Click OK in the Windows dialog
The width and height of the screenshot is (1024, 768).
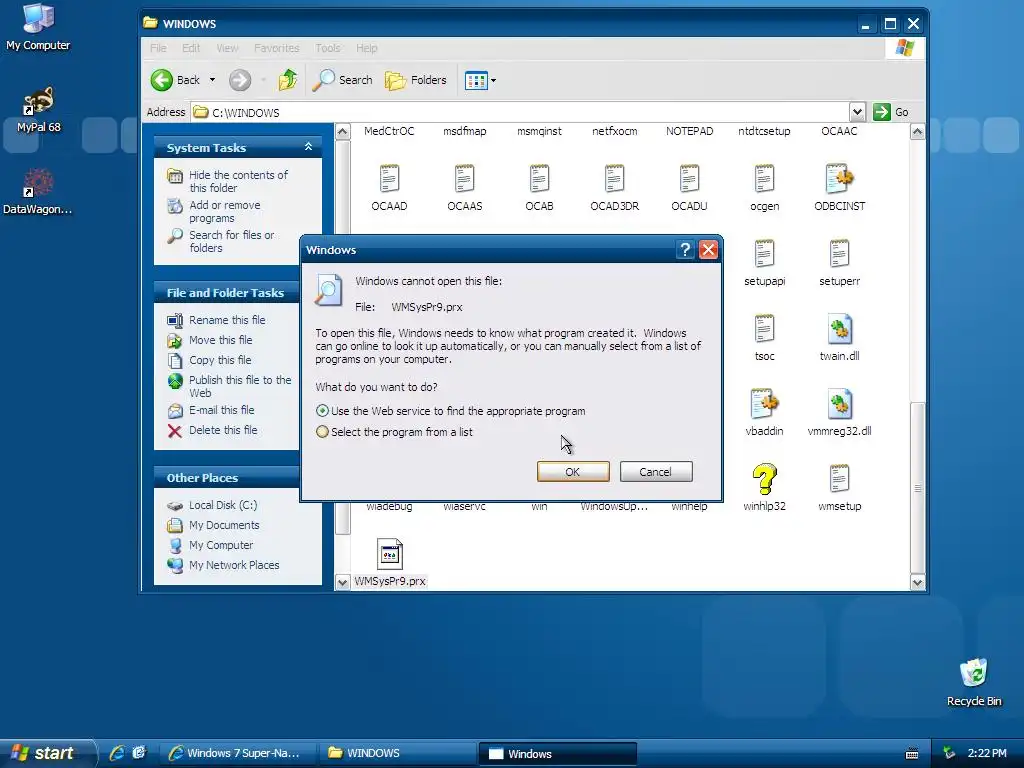[573, 472]
